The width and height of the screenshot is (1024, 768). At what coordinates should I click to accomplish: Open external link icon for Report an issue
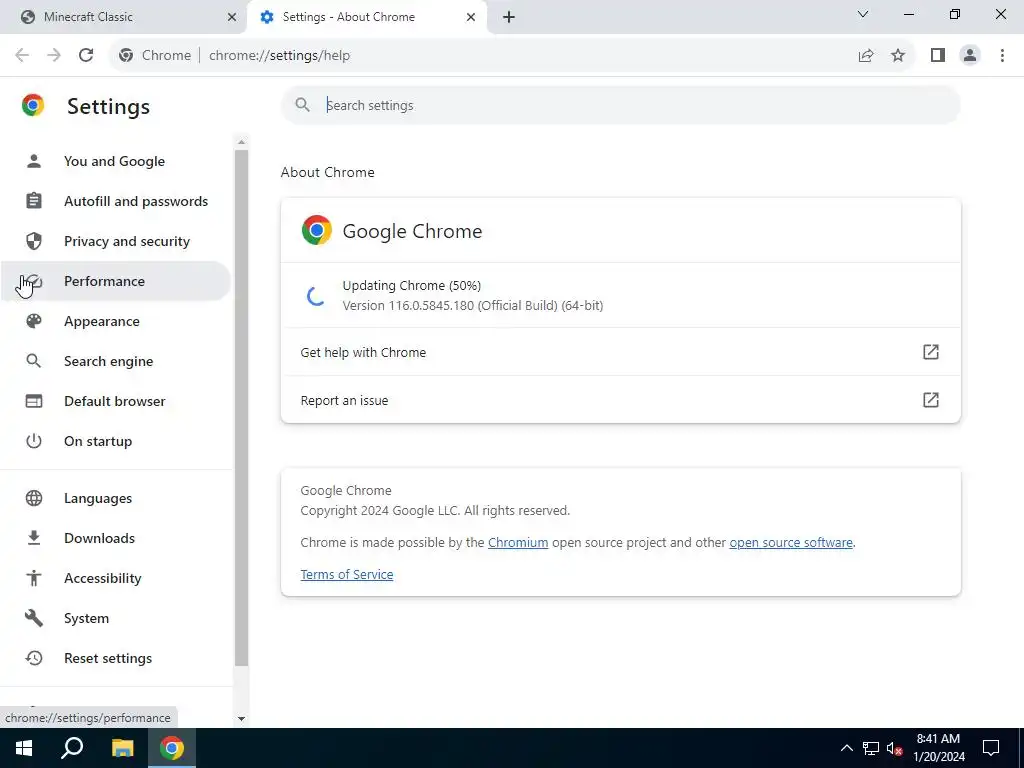point(931,400)
